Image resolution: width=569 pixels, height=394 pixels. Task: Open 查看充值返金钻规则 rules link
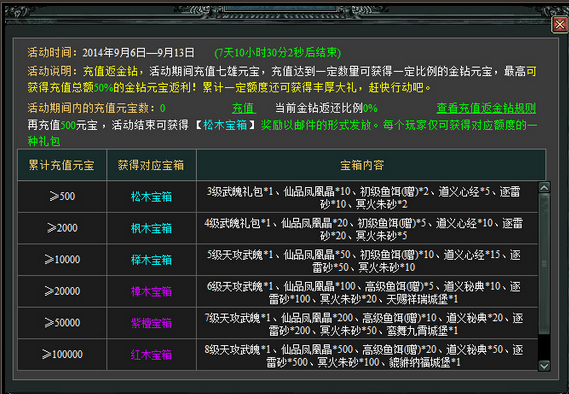point(486,108)
